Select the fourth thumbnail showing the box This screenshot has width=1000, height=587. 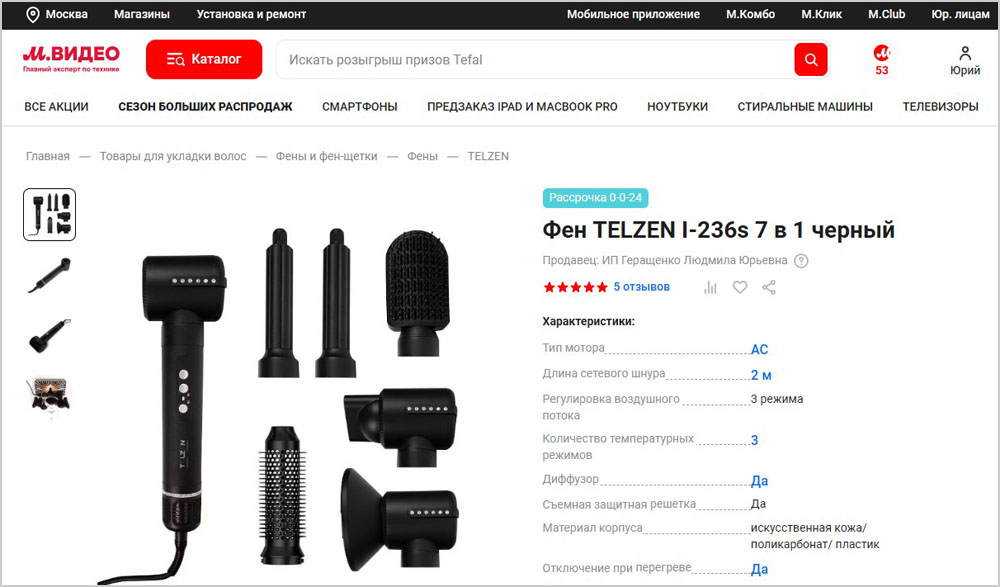(x=50, y=396)
